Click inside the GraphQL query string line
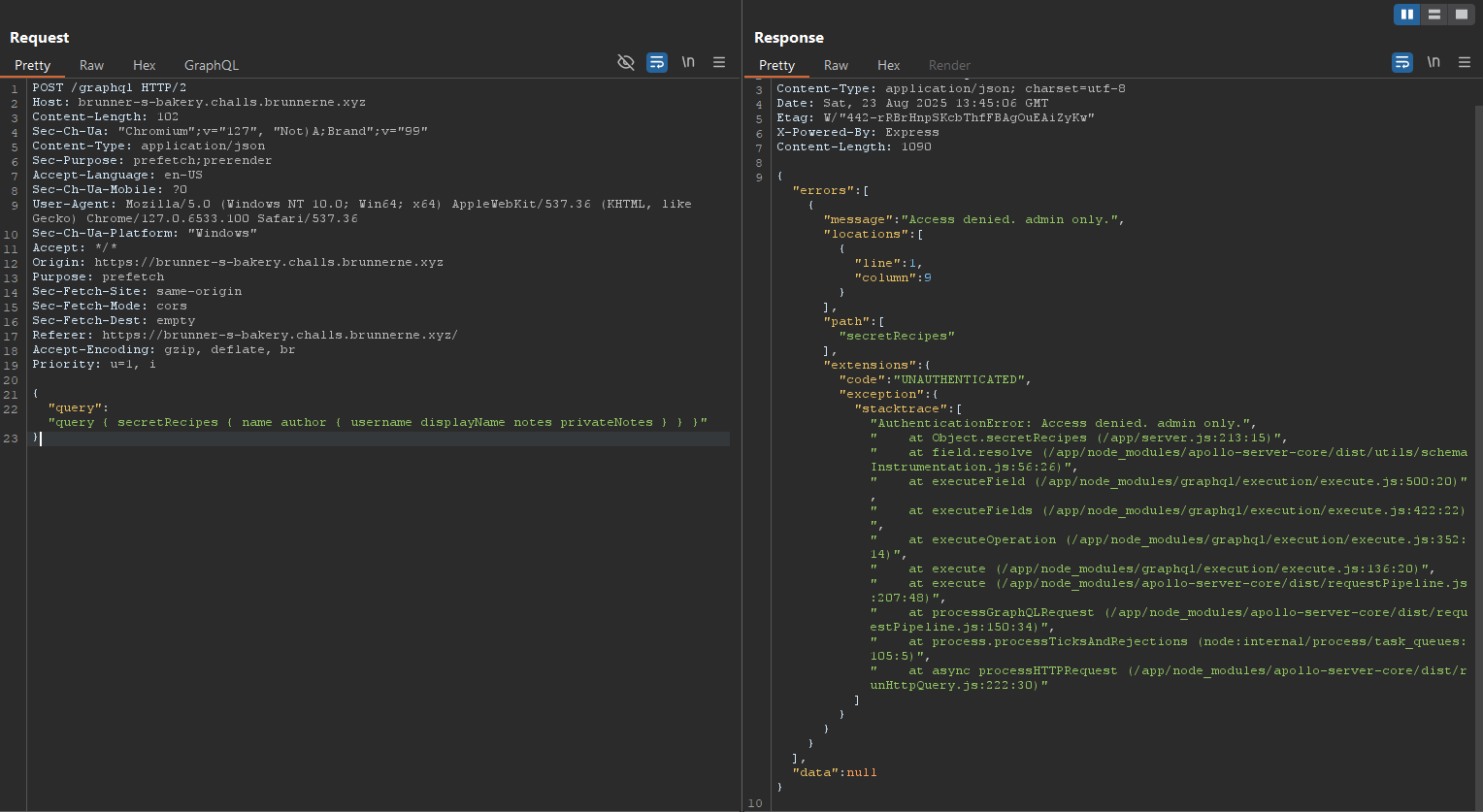The image size is (1483, 812). (378, 423)
